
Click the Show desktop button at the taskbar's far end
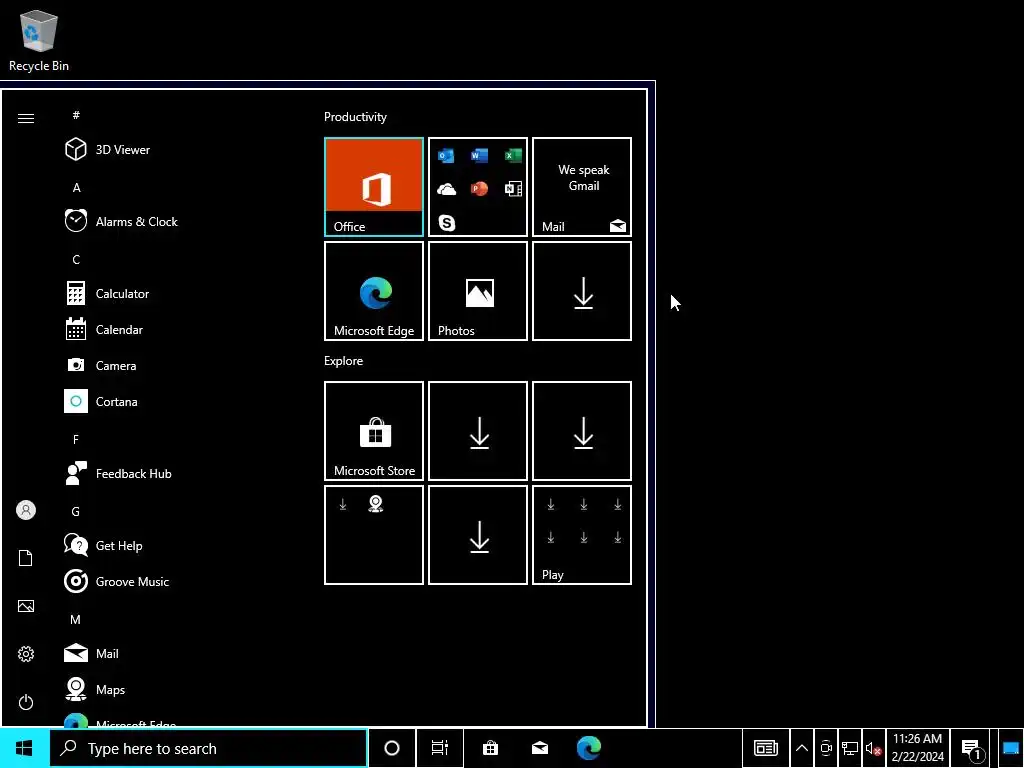click(x=1011, y=748)
